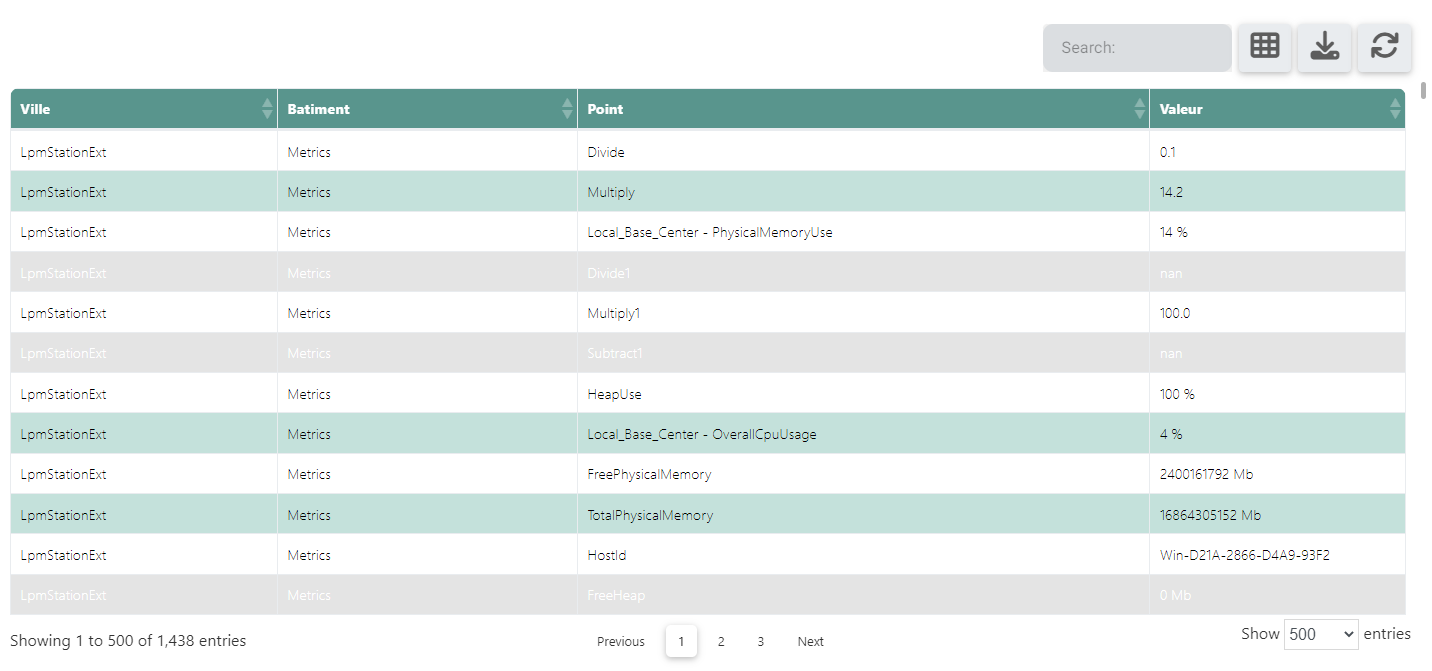Refresh the table with the reload icon

pos(1384,47)
